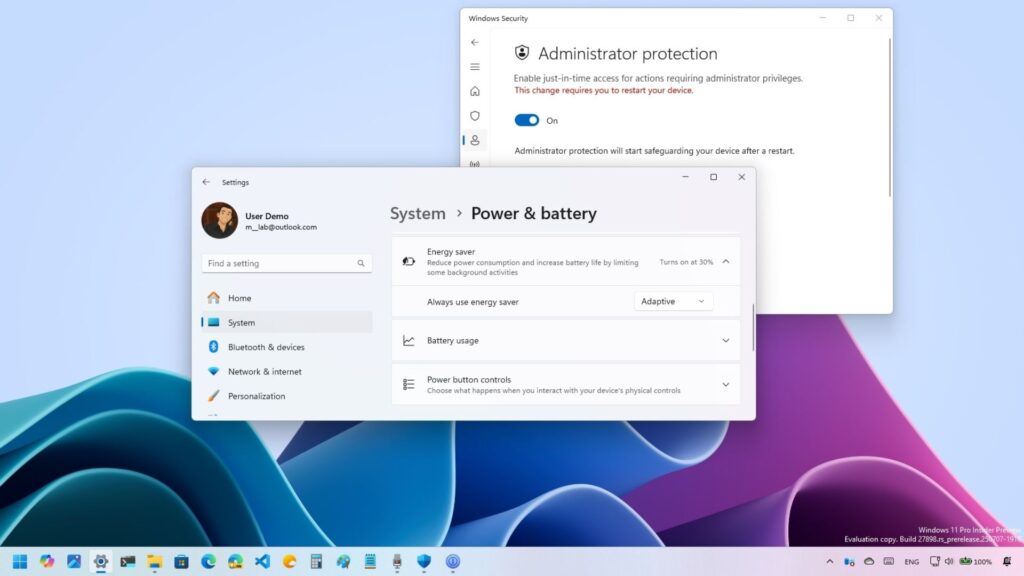Image resolution: width=1024 pixels, height=576 pixels.
Task: Go back in Windows Security window
Action: (x=475, y=42)
